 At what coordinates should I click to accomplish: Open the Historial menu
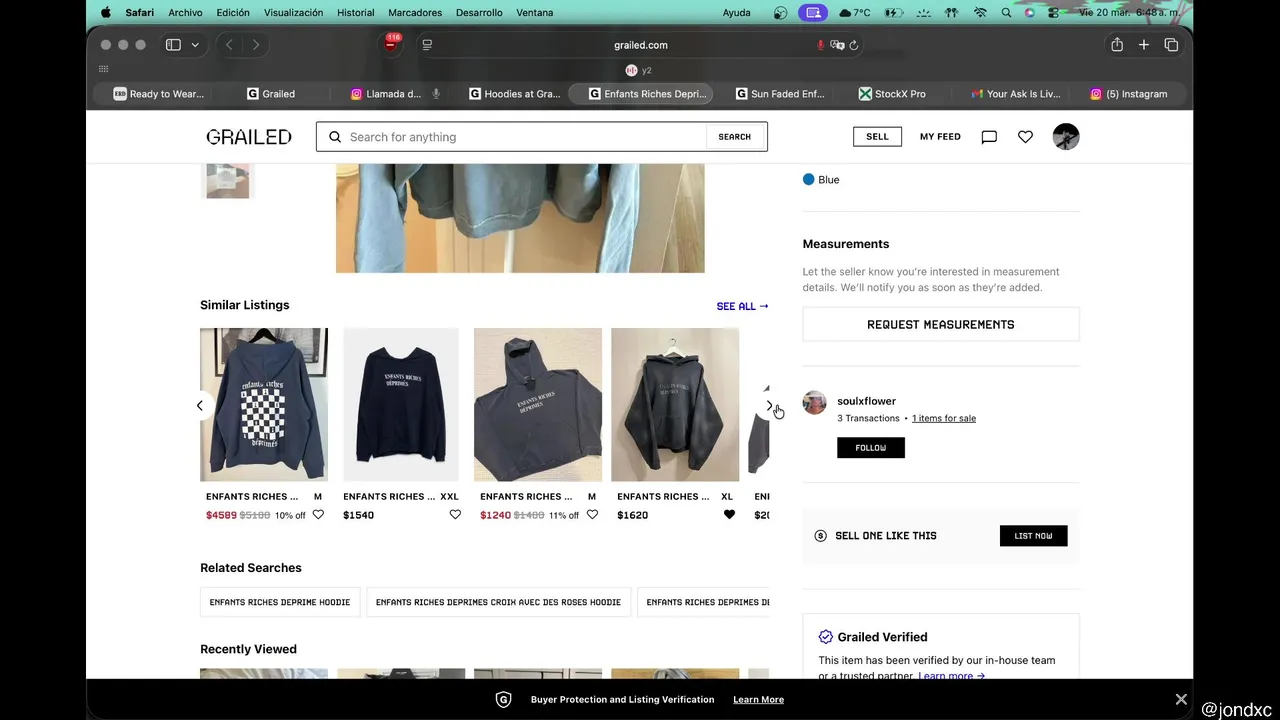(356, 12)
